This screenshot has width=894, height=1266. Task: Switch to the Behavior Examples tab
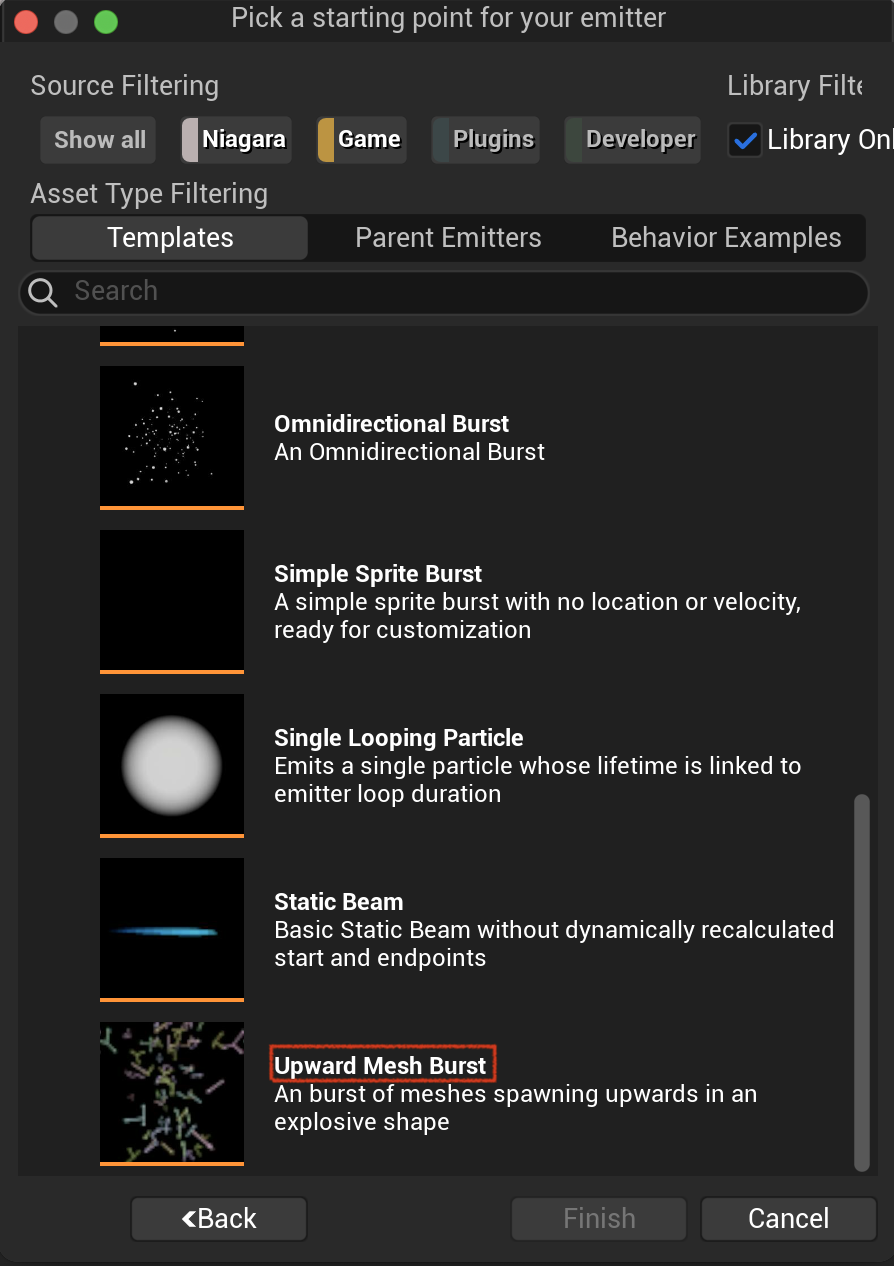pos(726,238)
